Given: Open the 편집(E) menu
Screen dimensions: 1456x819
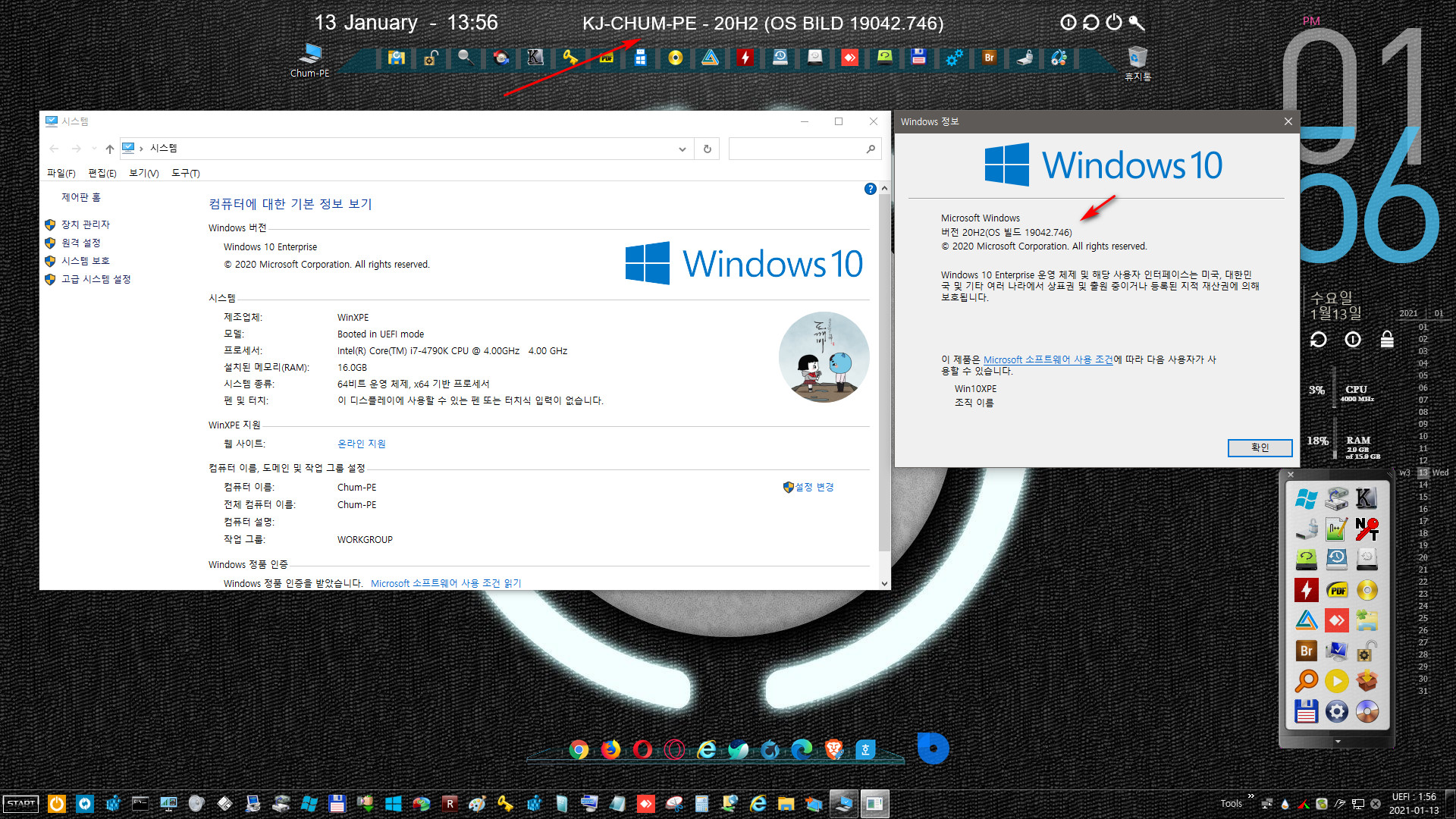Looking at the screenshot, I should click(102, 173).
